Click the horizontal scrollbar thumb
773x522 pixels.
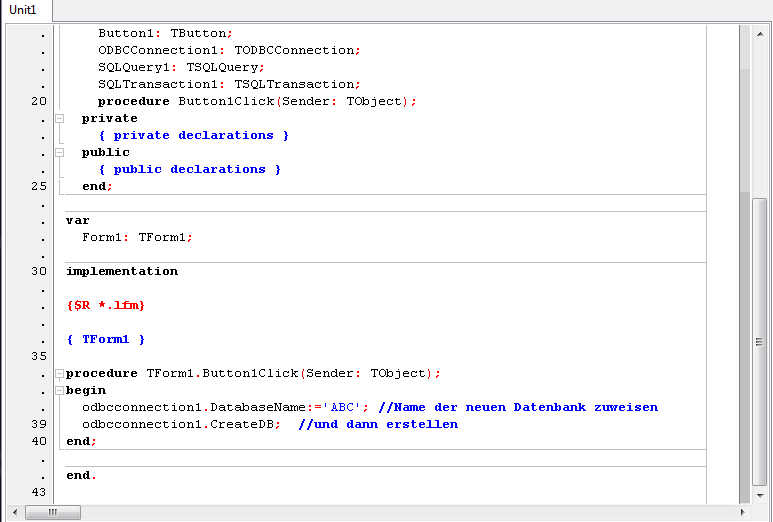click(x=52, y=512)
